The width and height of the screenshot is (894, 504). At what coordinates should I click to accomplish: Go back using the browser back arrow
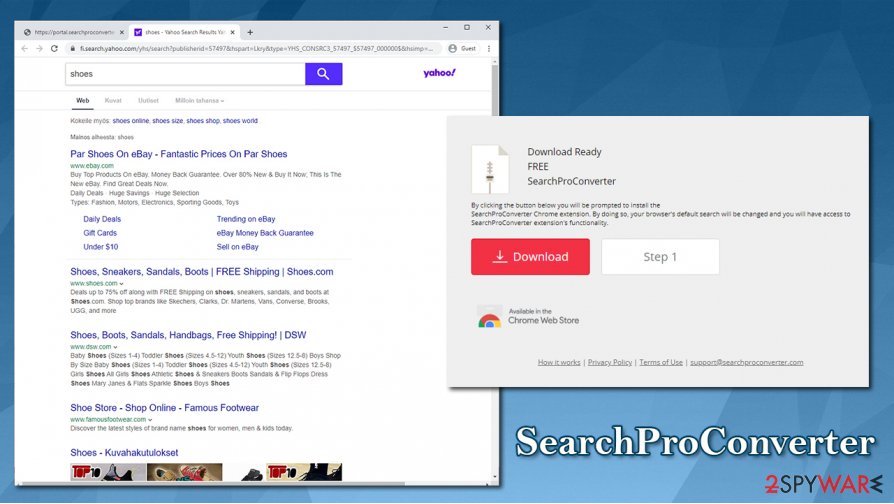[x=25, y=48]
